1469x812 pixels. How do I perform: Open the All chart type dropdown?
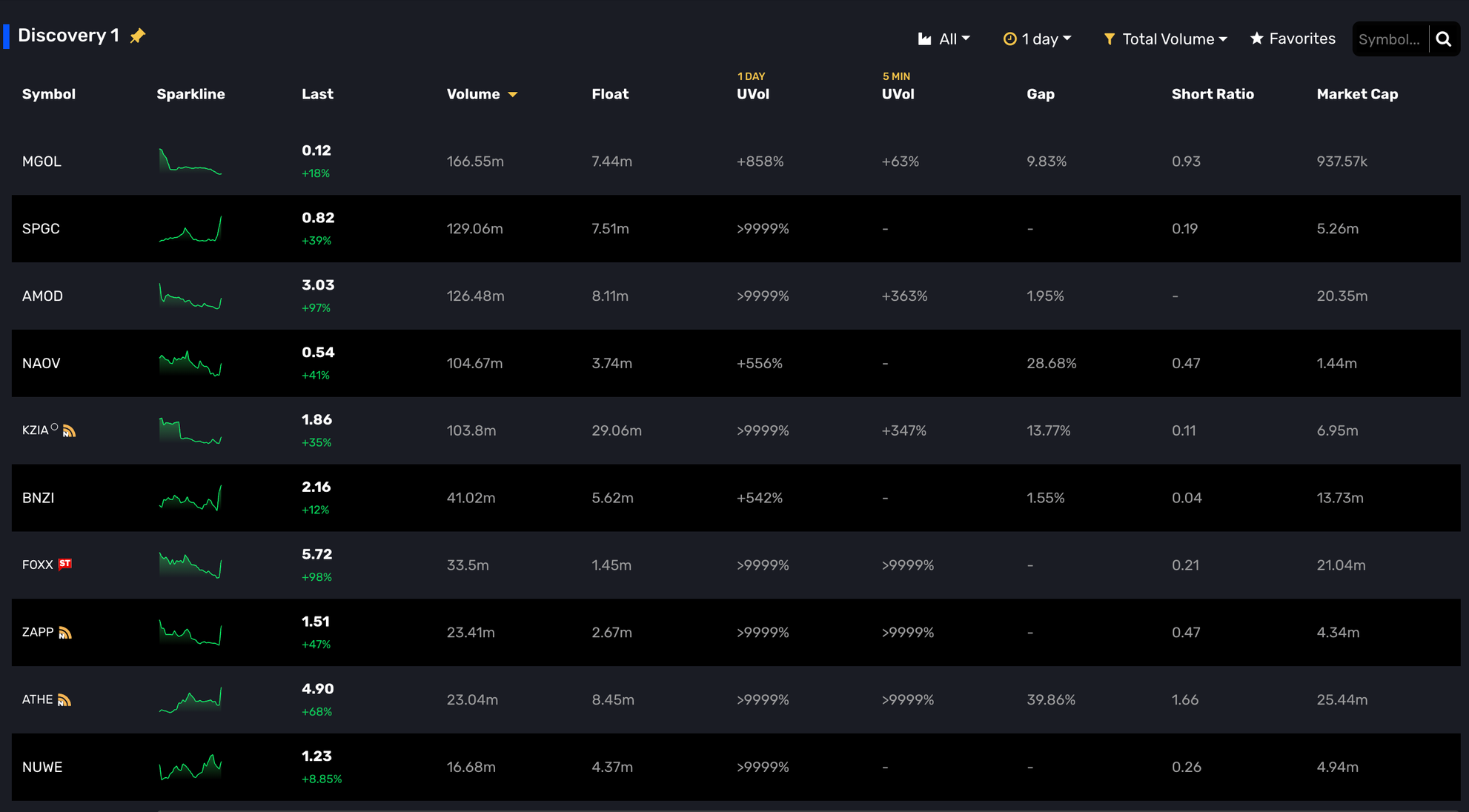944,39
